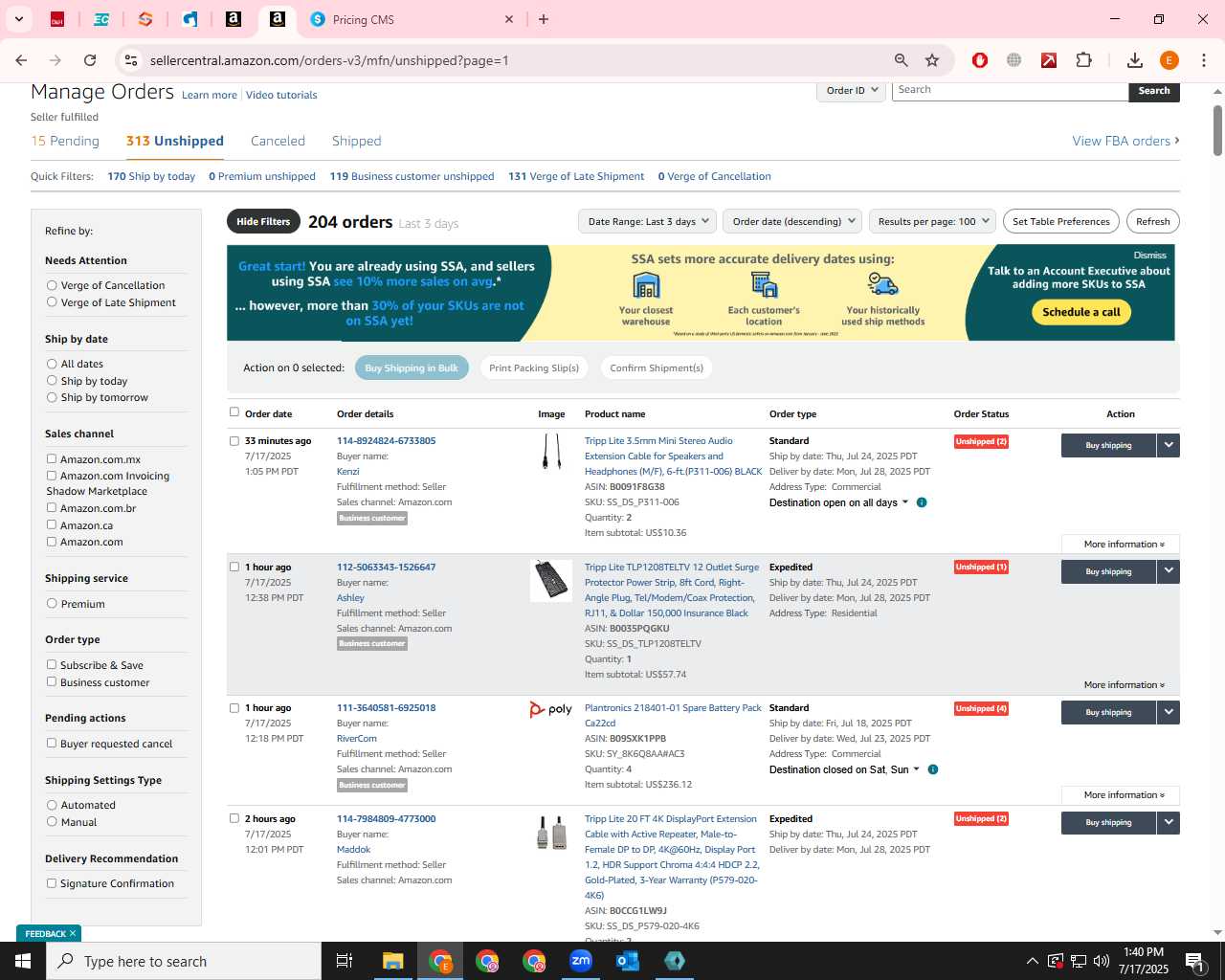
Task: Open Chrome three-dot menu
Action: (x=1204, y=60)
